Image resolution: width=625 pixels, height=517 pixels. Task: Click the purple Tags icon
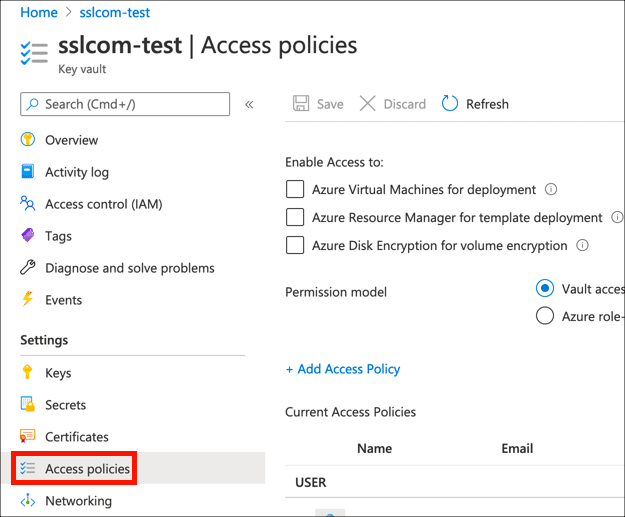pyautogui.click(x=28, y=236)
